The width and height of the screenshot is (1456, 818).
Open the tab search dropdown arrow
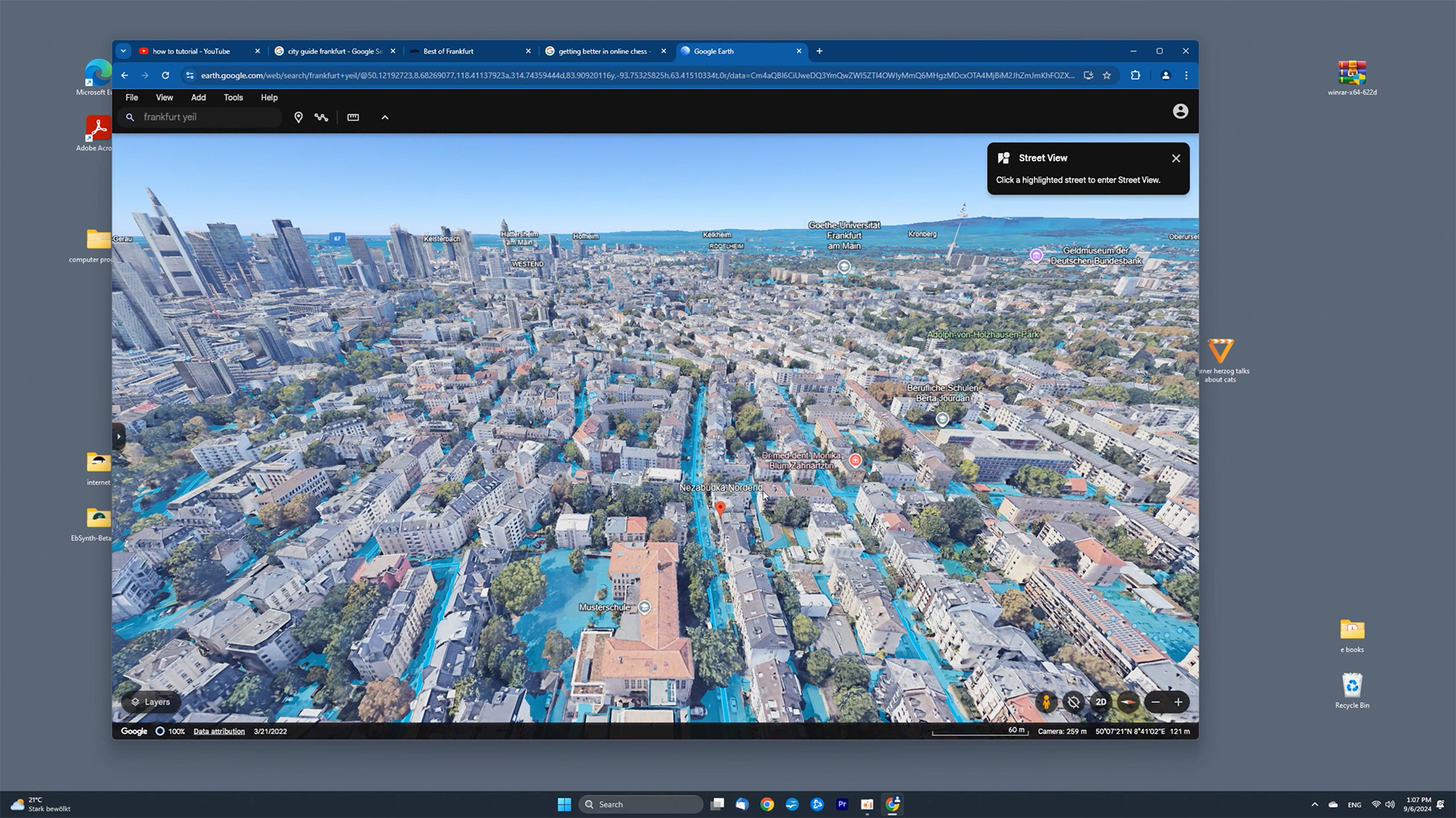click(x=123, y=51)
